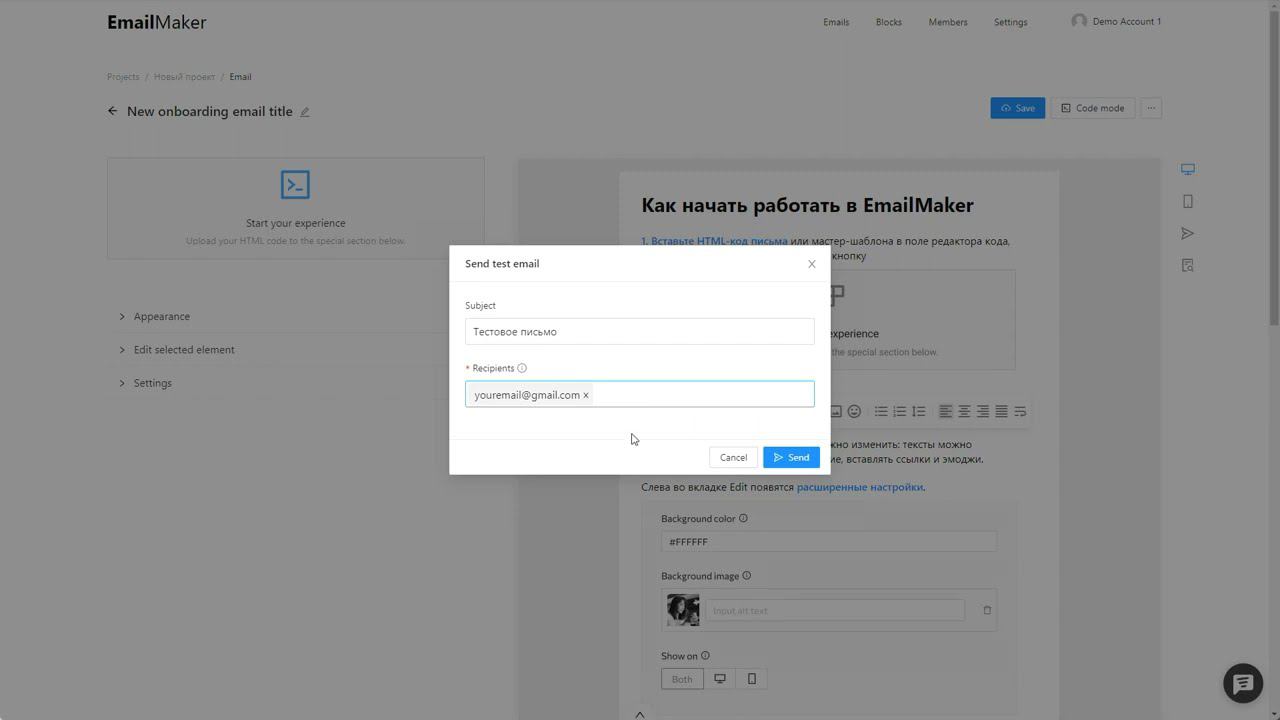This screenshot has height=720, width=1280.
Task: Select desktop-only under Show on
Action: (x=719, y=679)
